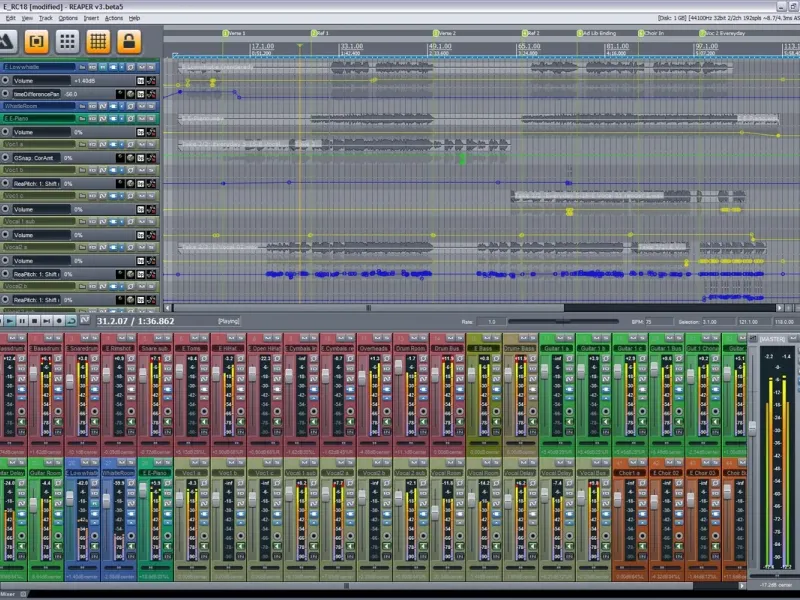Open the Actions menu
The height and width of the screenshot is (600, 800).
(114, 18)
